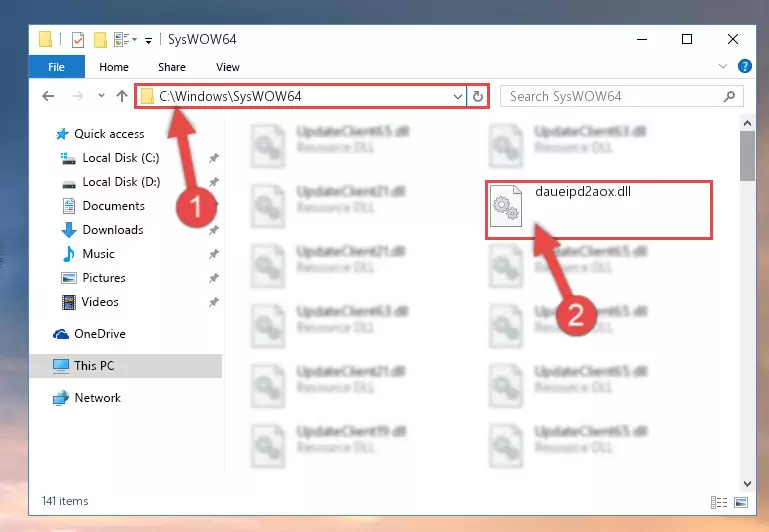Open Customize Quick Access Toolbar dropdown

tap(148, 41)
